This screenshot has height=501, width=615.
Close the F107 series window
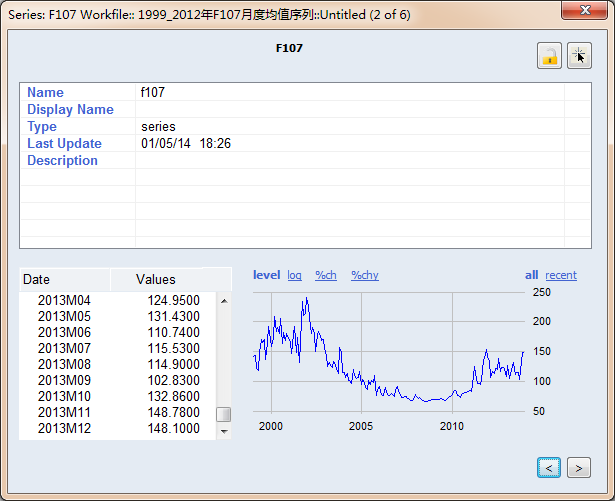[x=584, y=10]
